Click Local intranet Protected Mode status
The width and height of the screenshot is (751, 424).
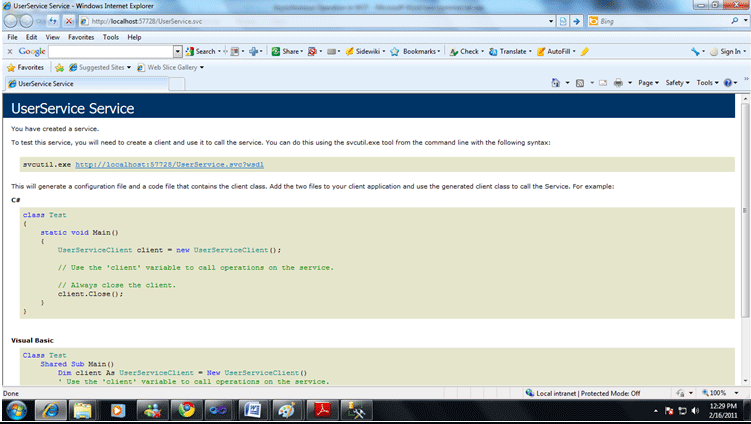(x=583, y=393)
